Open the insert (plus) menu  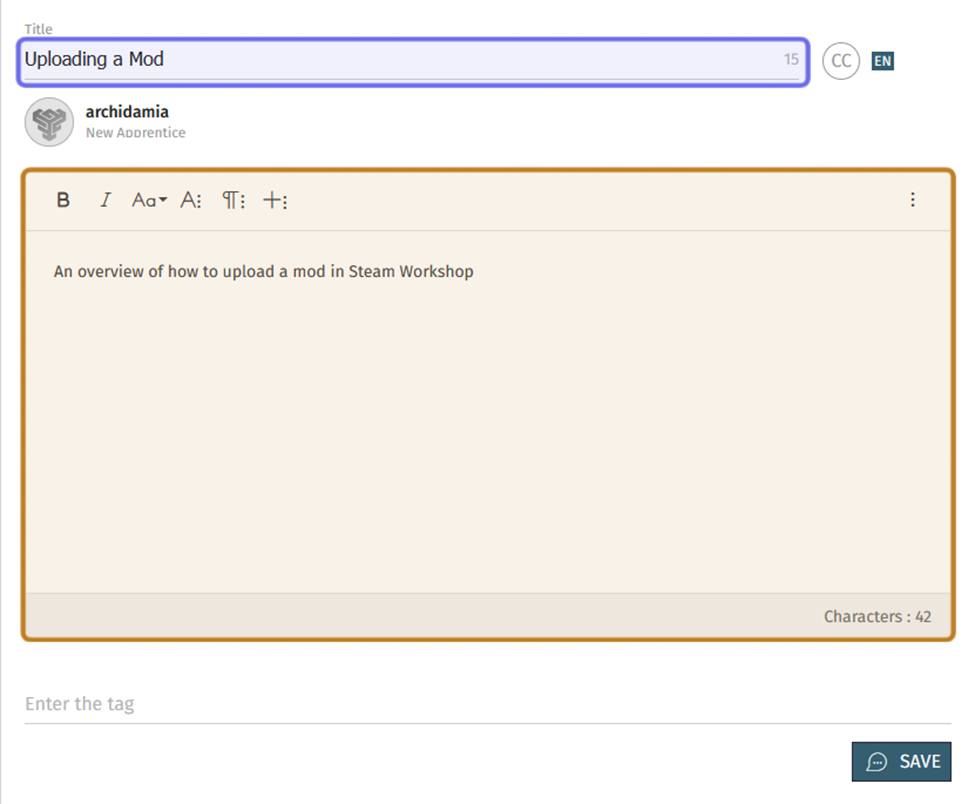(x=275, y=200)
